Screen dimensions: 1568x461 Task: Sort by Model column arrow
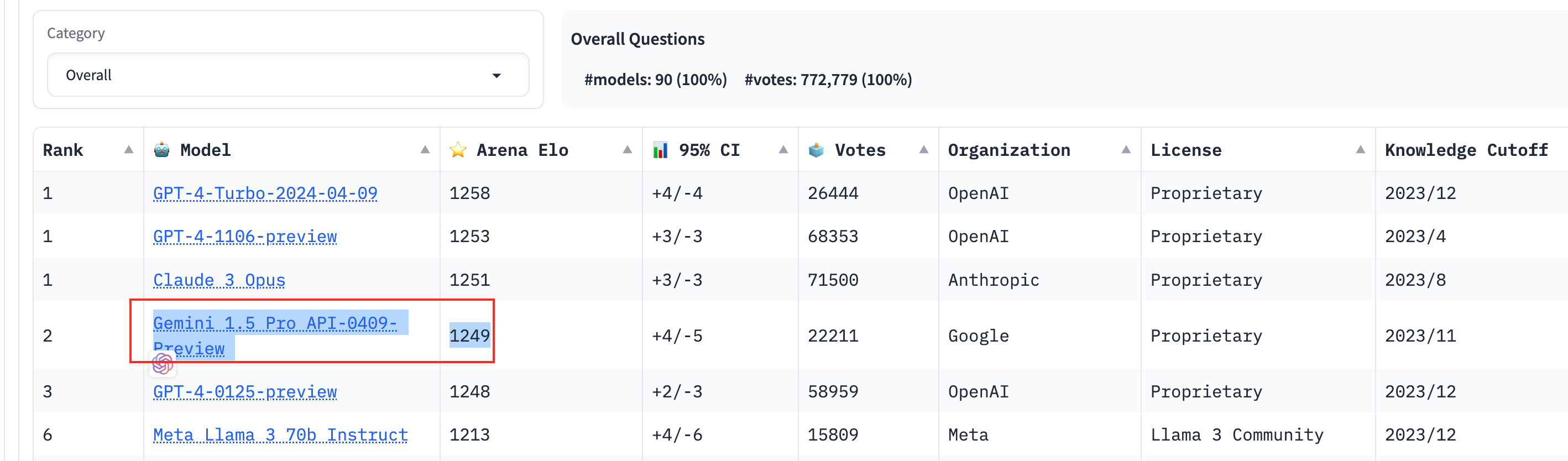tap(425, 150)
